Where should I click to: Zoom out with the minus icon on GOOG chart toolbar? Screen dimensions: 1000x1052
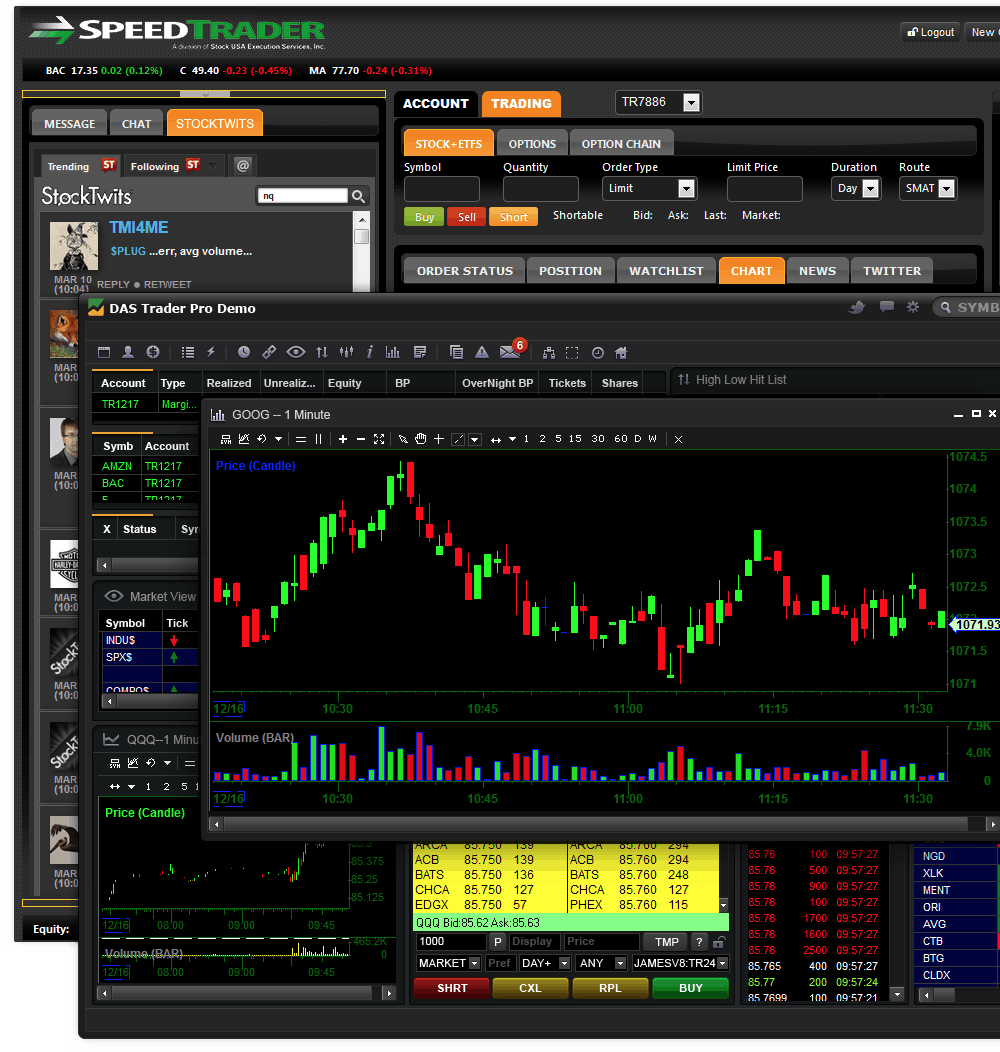tap(360, 439)
